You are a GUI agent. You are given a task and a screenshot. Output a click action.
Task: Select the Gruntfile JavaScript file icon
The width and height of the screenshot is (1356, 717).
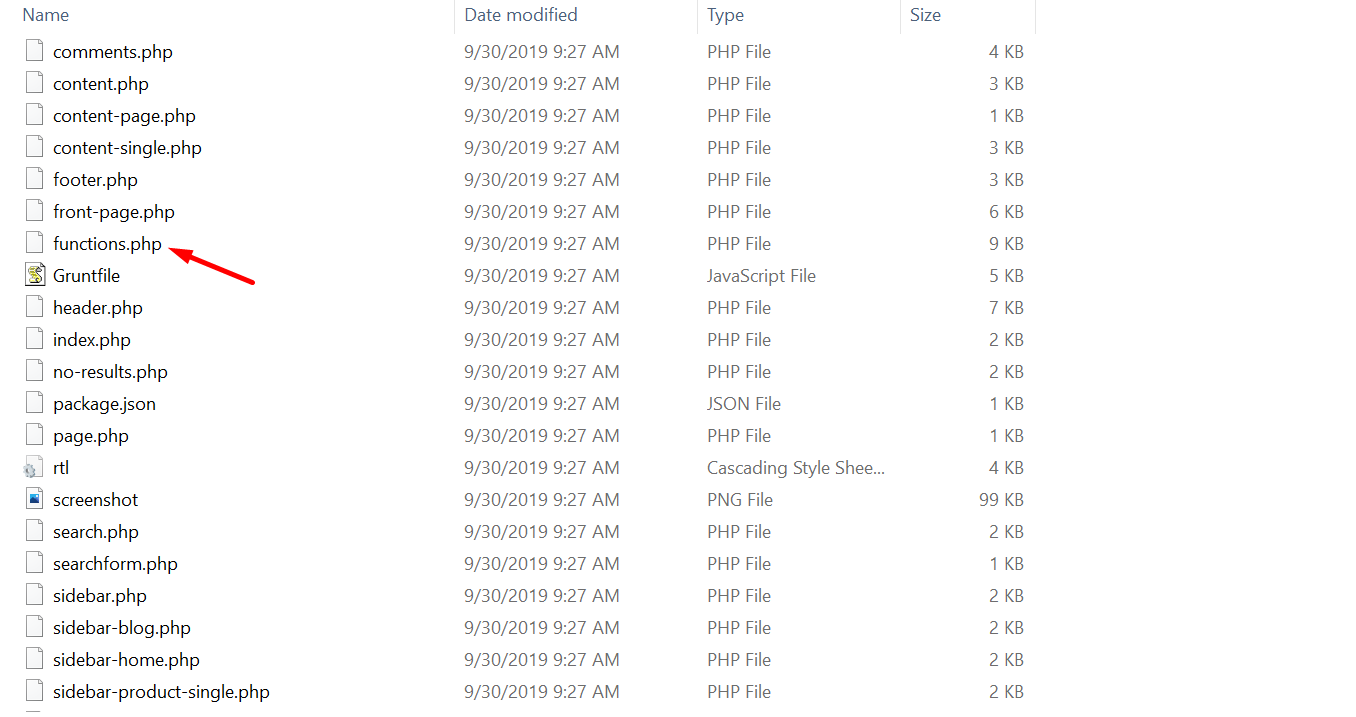(x=35, y=275)
